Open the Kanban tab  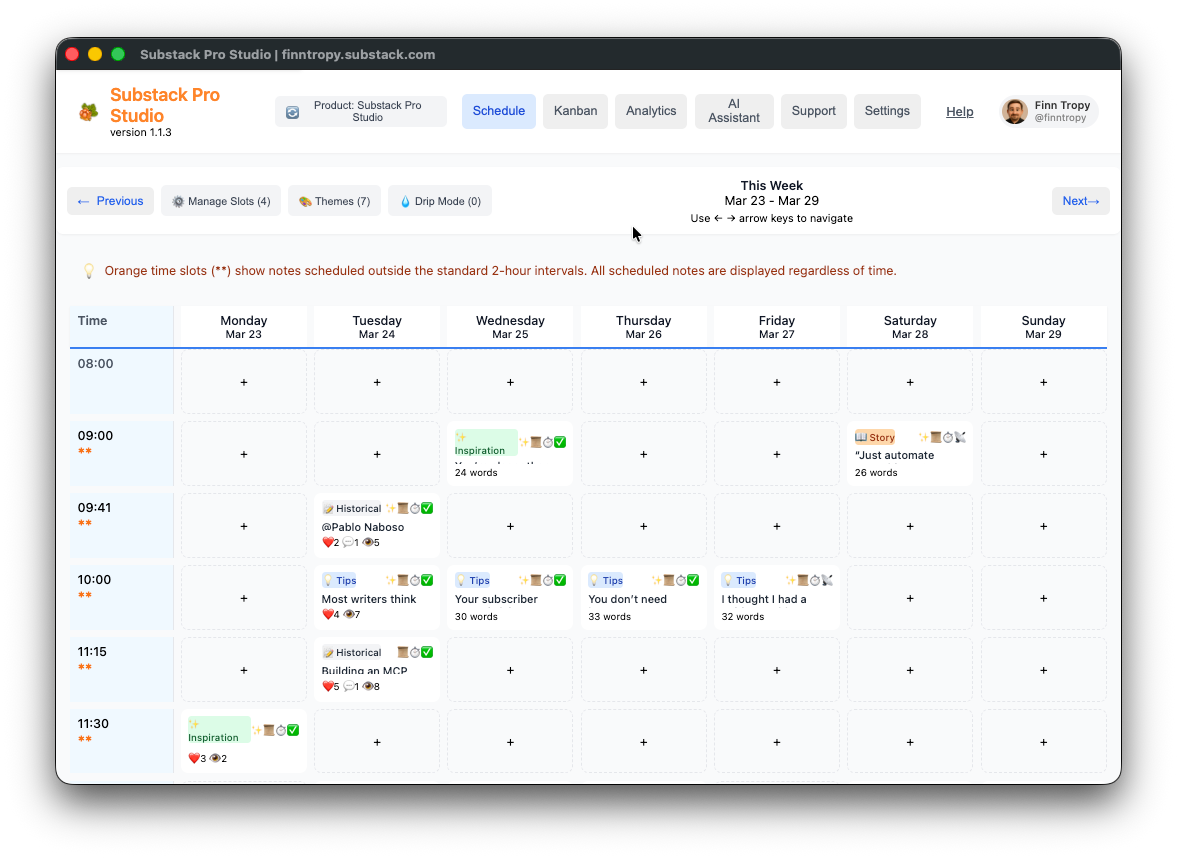(575, 112)
